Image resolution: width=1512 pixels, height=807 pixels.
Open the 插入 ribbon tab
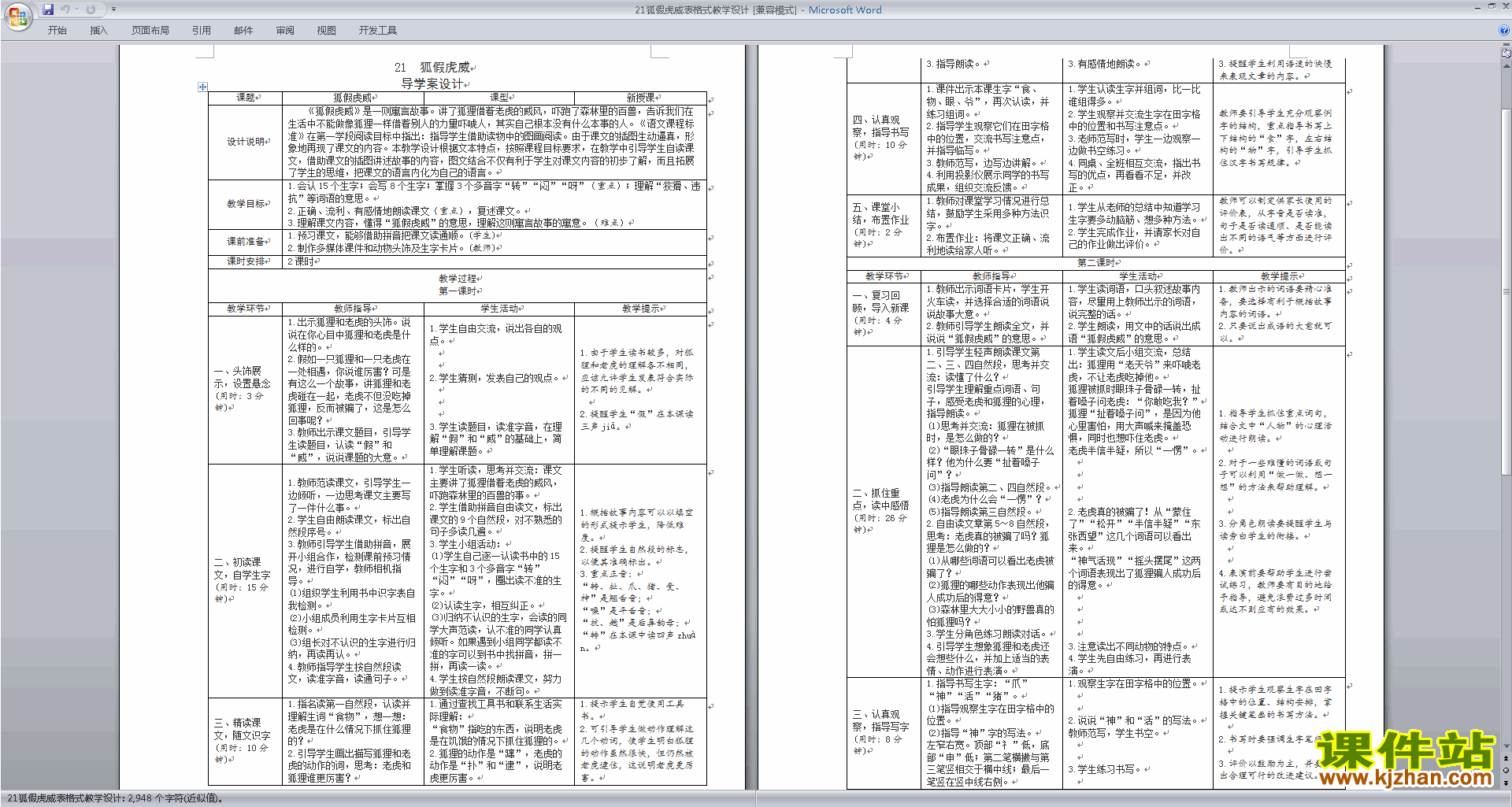[x=98, y=30]
